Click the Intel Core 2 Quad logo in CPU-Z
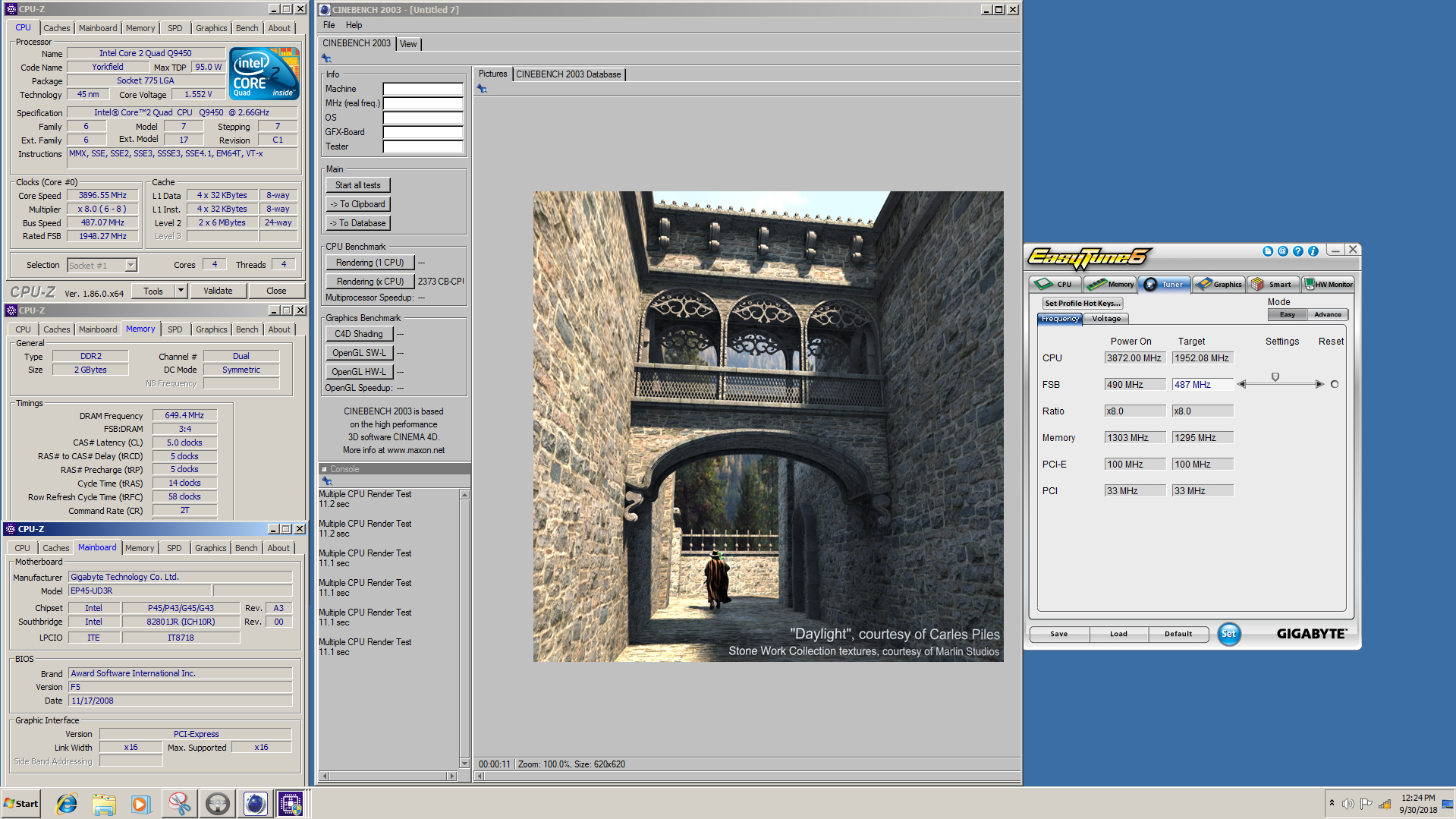 (265, 74)
